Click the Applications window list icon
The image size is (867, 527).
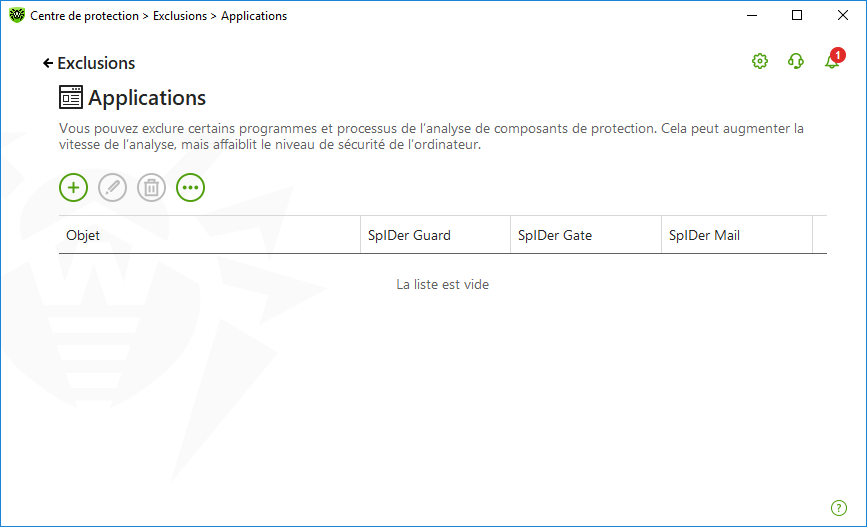click(x=71, y=97)
